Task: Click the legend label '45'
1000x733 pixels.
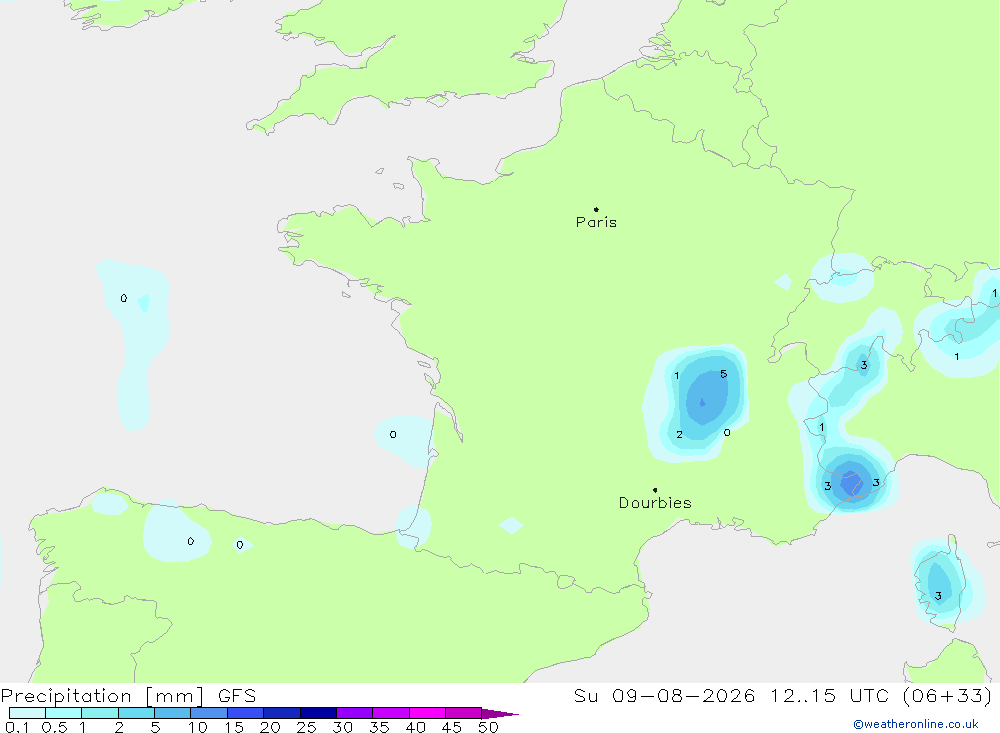Action: [452, 727]
